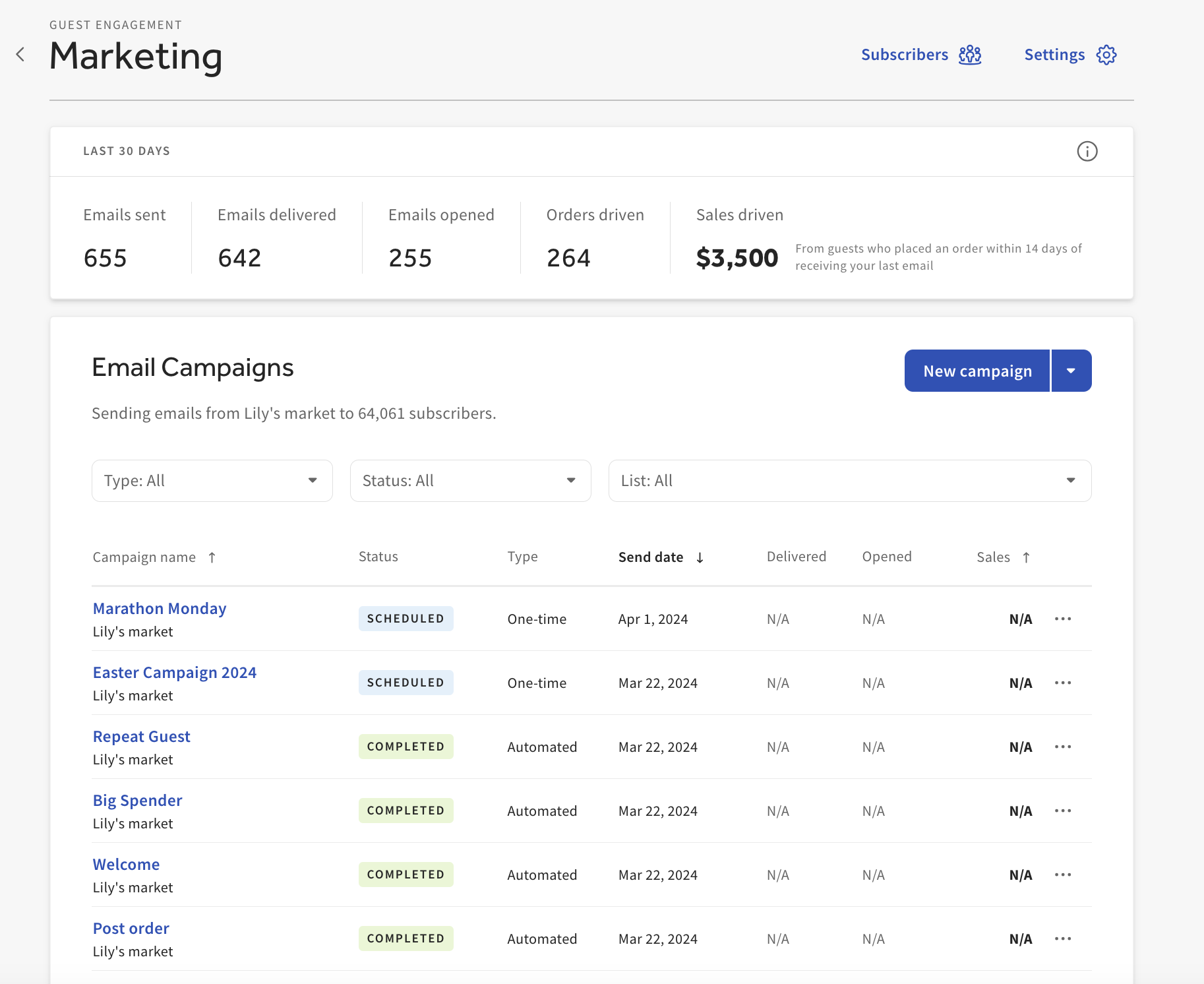Click the info icon in Last 30 Days panel

click(x=1087, y=151)
